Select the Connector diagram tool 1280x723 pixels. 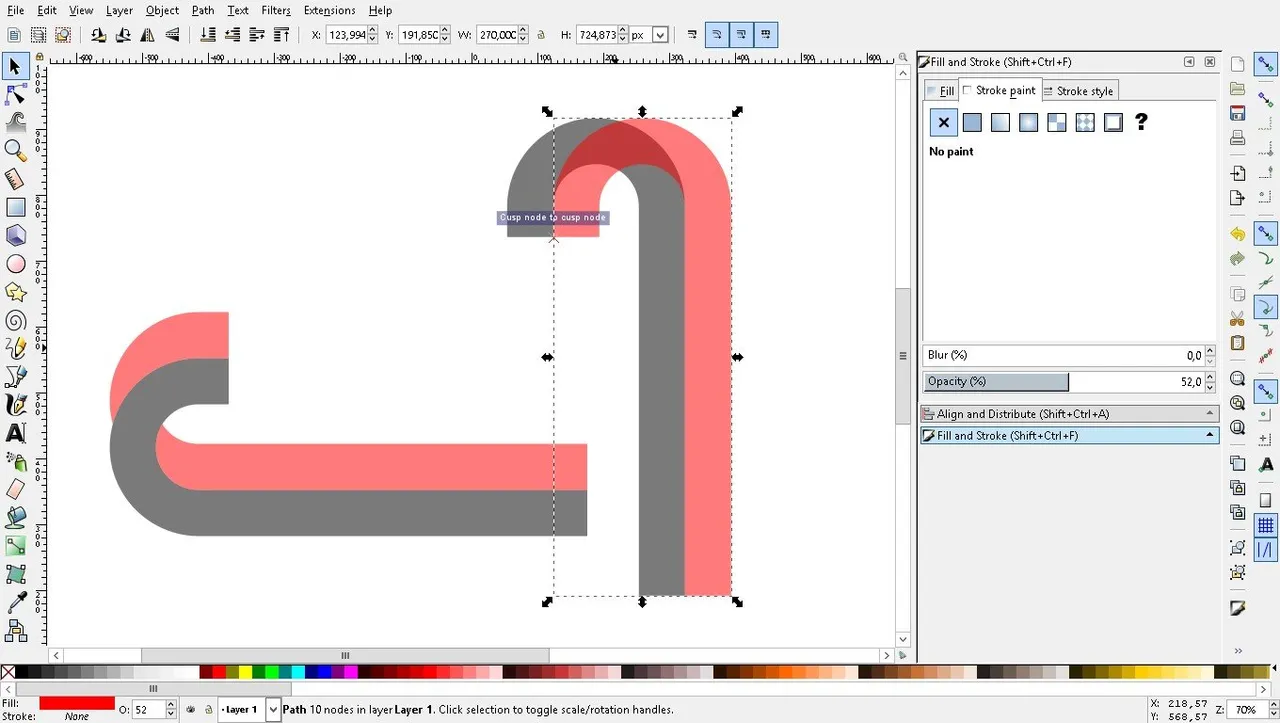[15, 631]
